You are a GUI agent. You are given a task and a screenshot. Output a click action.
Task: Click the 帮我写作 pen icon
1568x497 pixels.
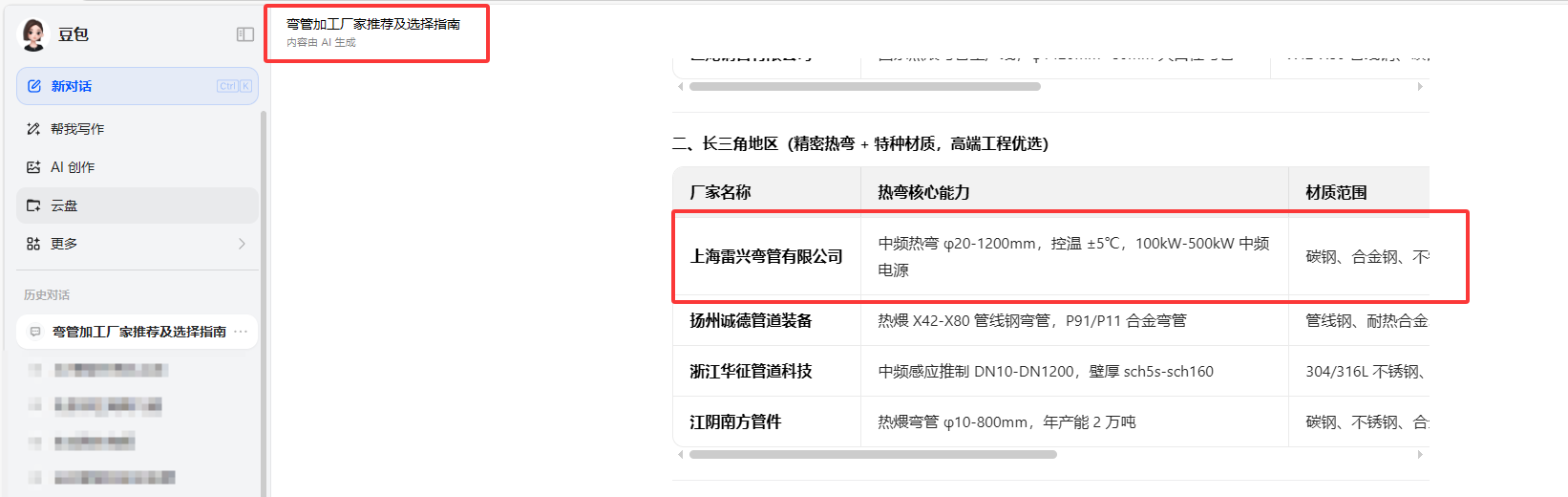tap(33, 129)
